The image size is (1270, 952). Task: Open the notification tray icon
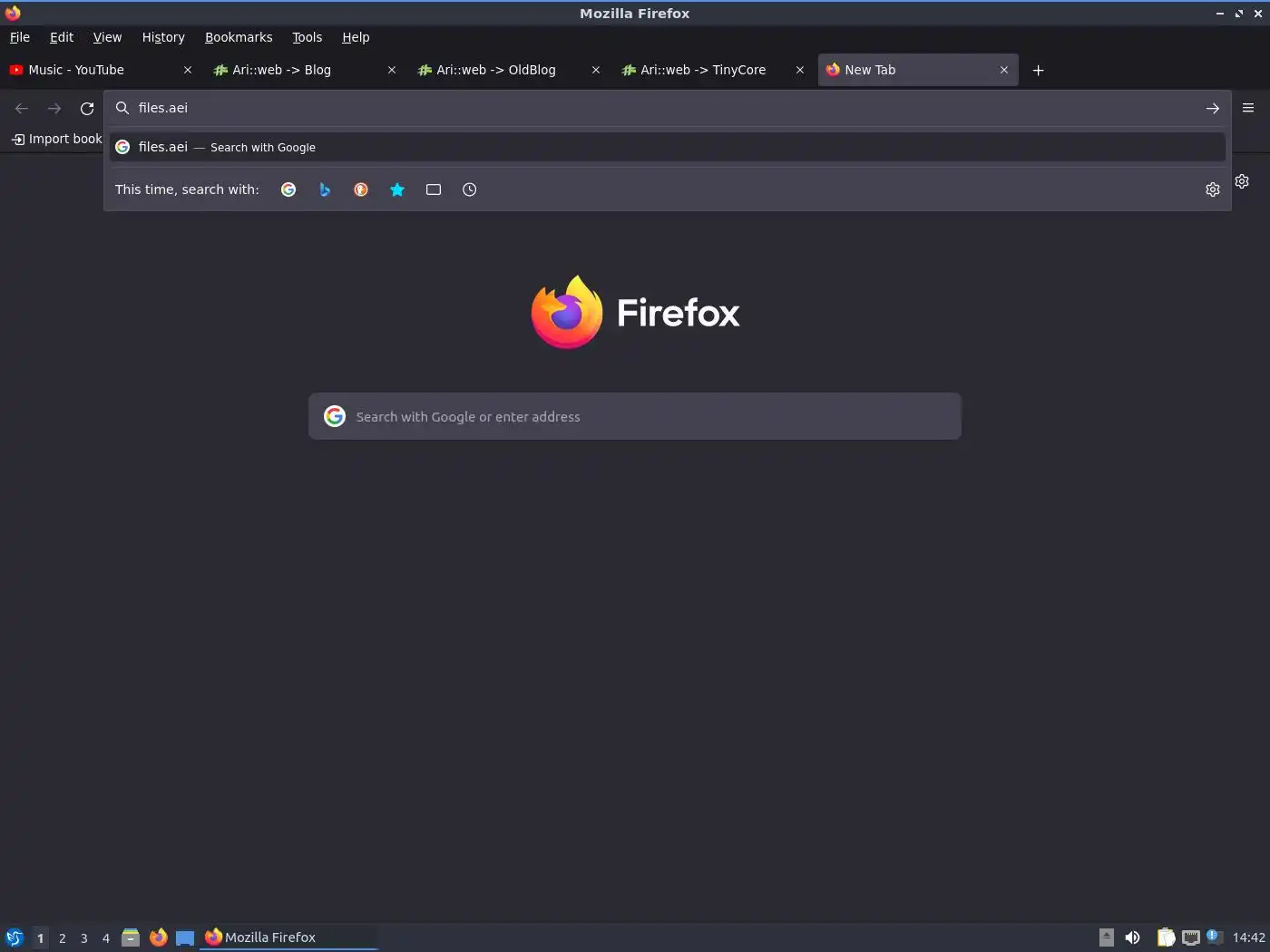click(x=1215, y=937)
